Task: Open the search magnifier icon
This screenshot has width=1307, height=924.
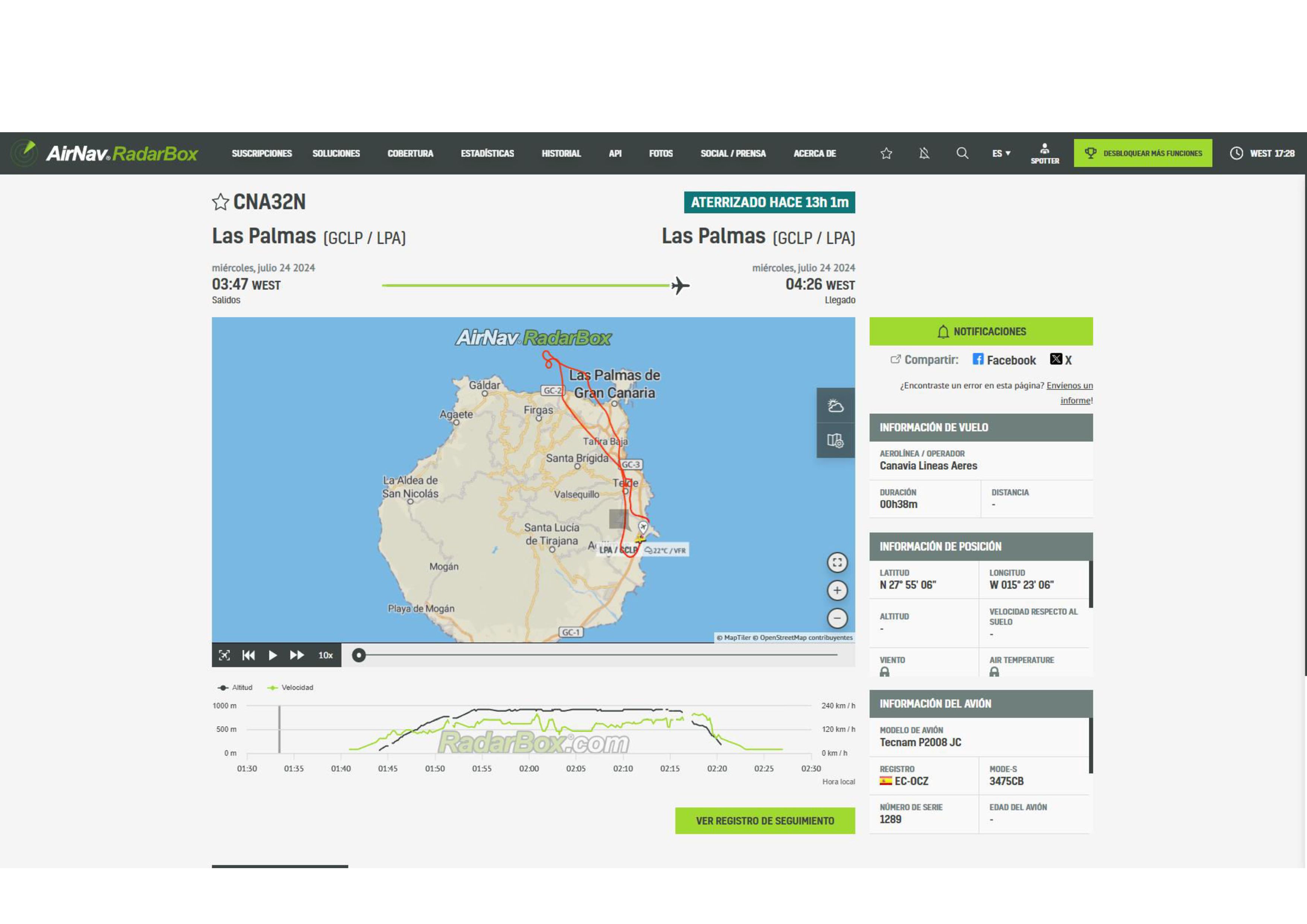Action: point(962,153)
